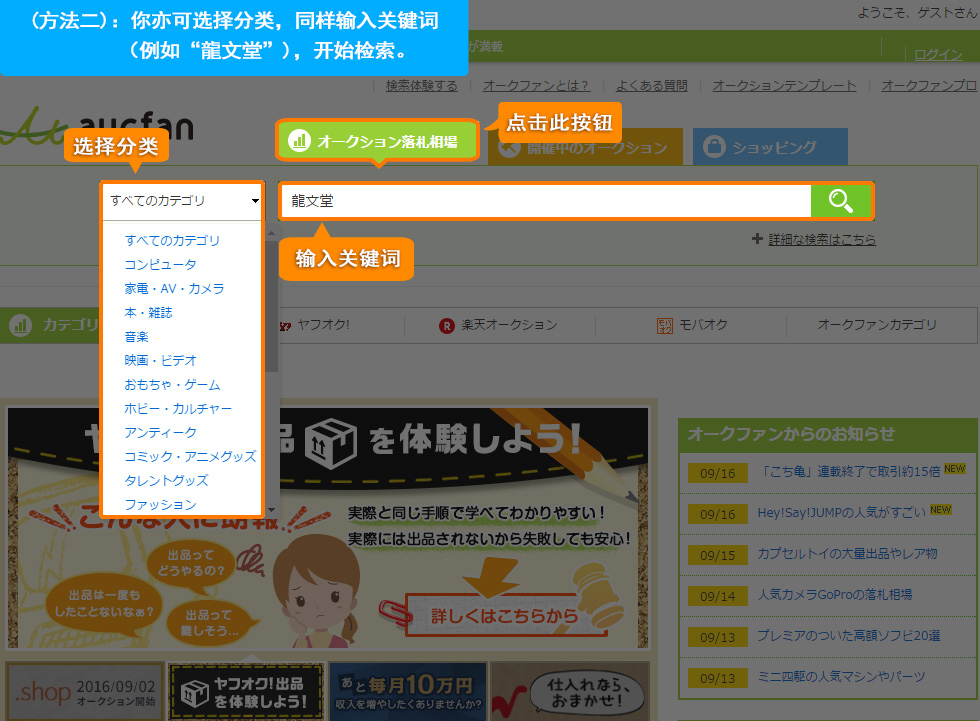Choose アンティーク in the category list
Image resolution: width=980 pixels, height=721 pixels.
pos(161,432)
